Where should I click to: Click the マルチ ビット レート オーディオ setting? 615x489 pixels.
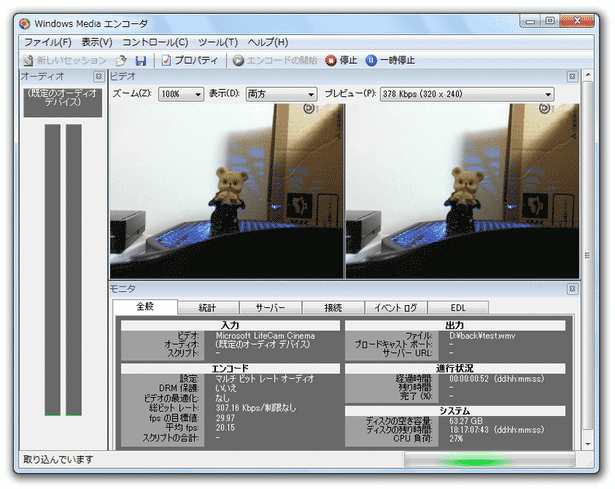coord(265,379)
